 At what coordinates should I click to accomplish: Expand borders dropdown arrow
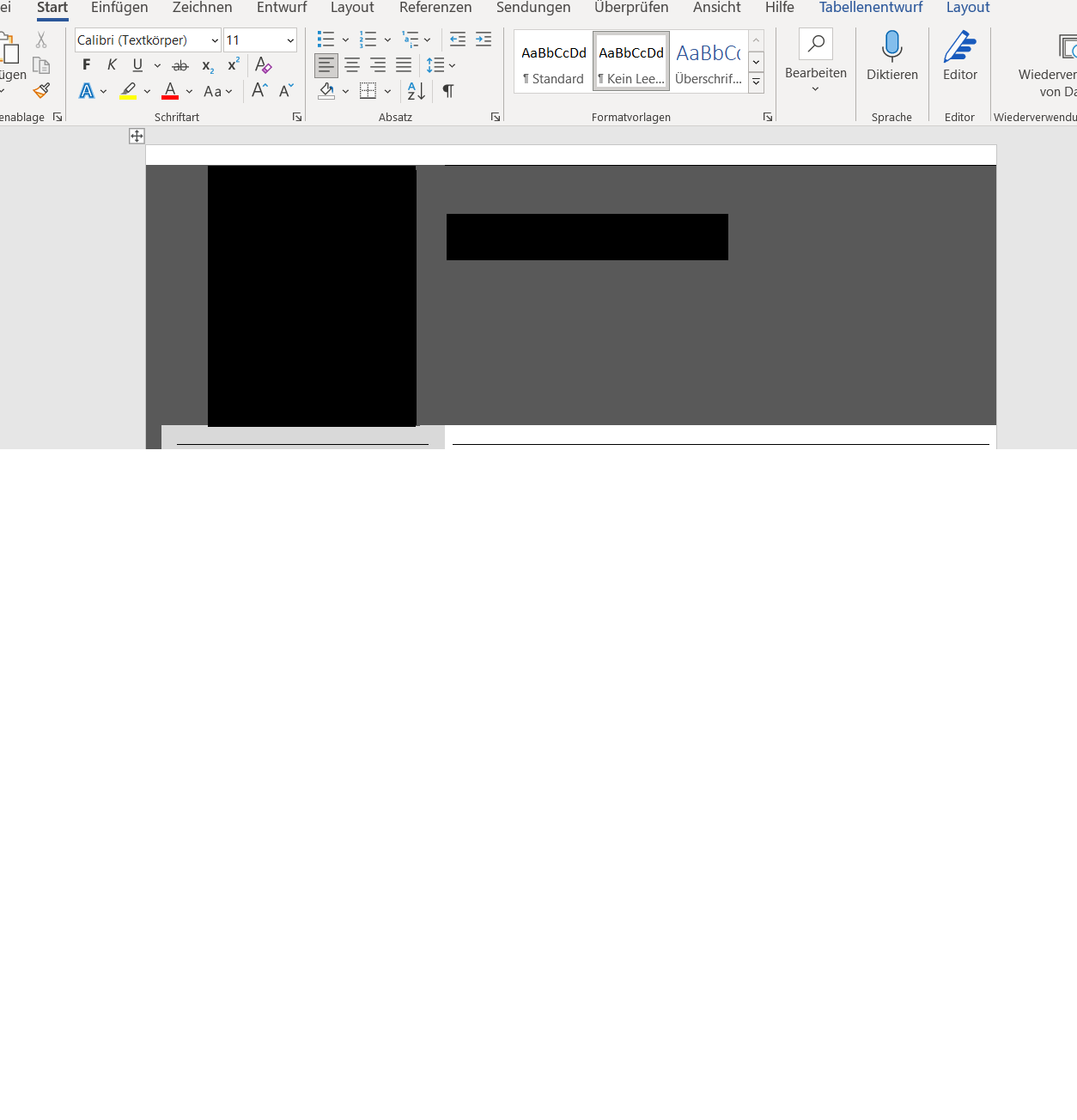coord(387,91)
